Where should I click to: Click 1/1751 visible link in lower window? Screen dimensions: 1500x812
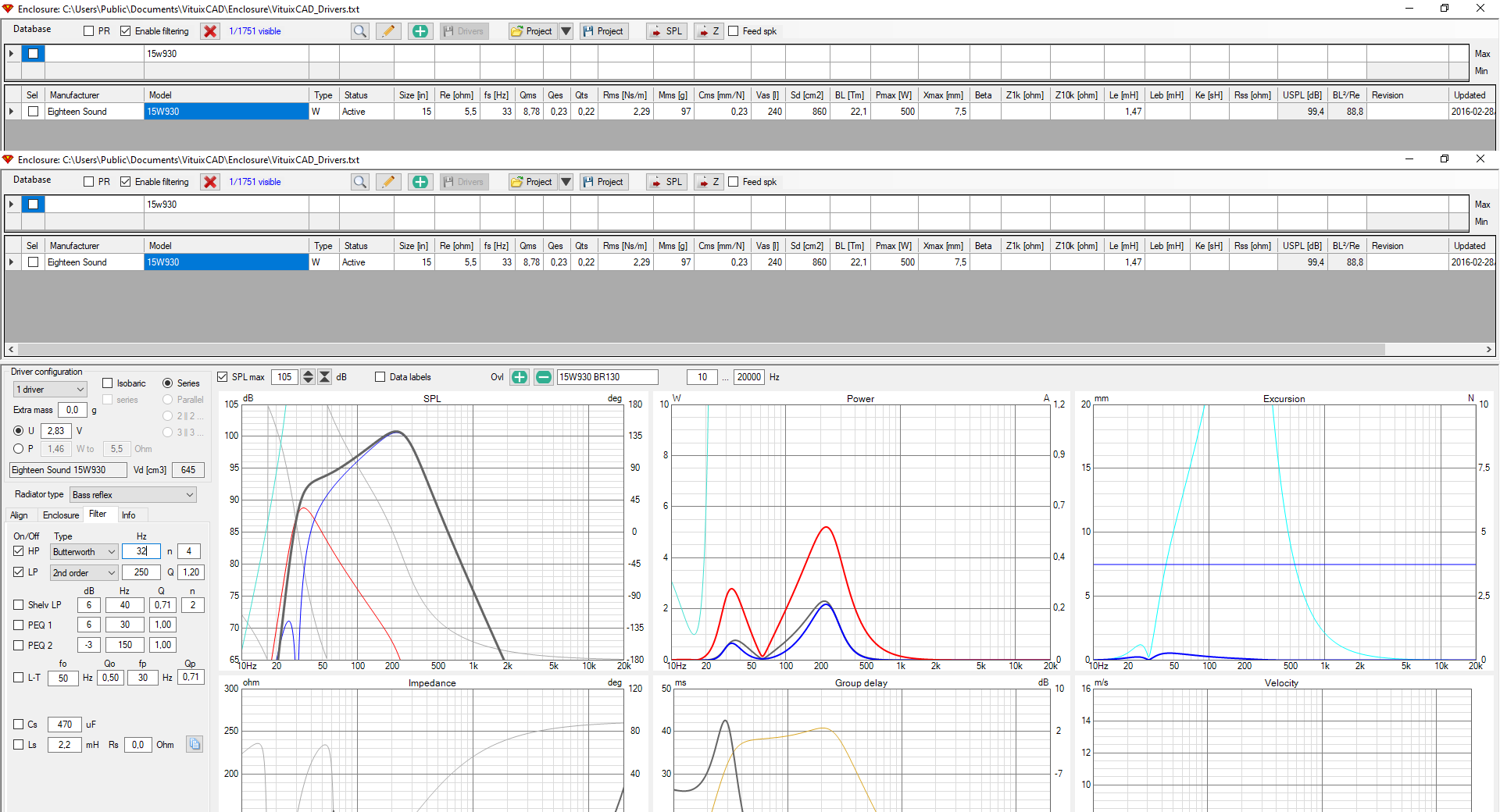click(255, 182)
